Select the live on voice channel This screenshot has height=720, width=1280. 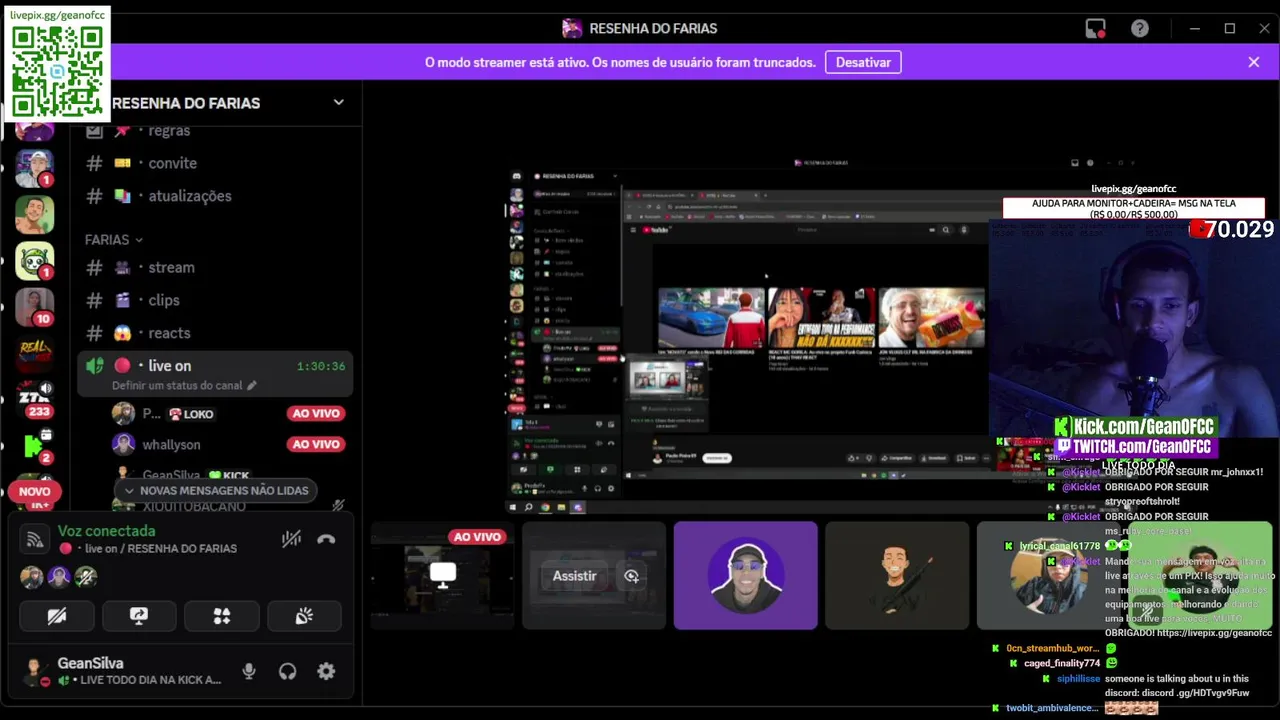tap(215, 374)
